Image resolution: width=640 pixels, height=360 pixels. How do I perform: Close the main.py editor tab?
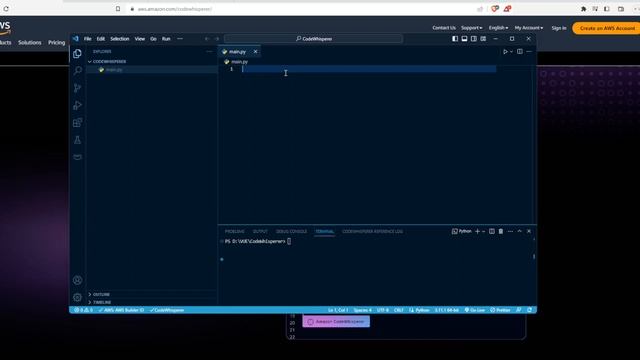pos(256,52)
